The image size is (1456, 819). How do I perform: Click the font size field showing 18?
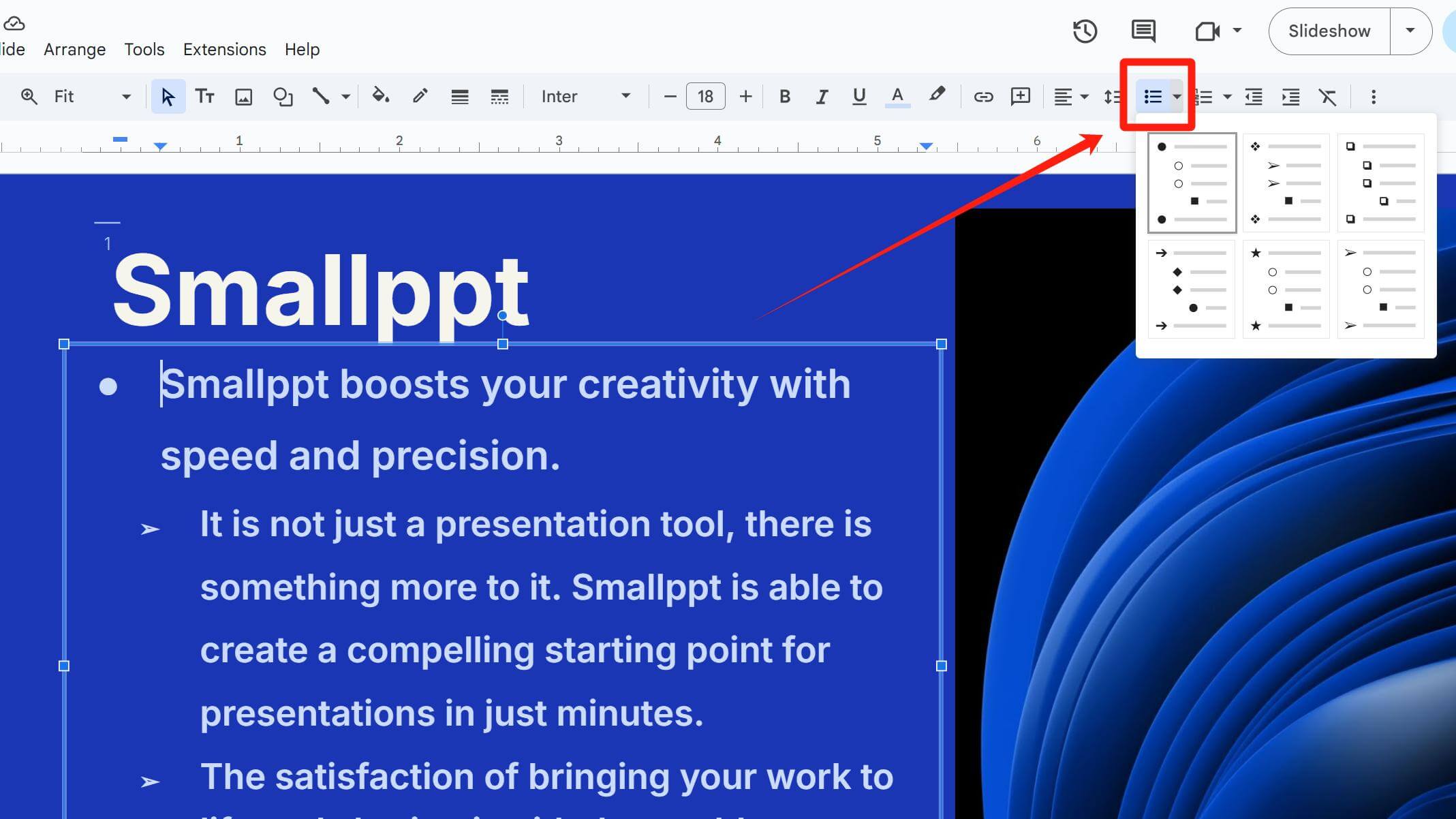pos(706,97)
